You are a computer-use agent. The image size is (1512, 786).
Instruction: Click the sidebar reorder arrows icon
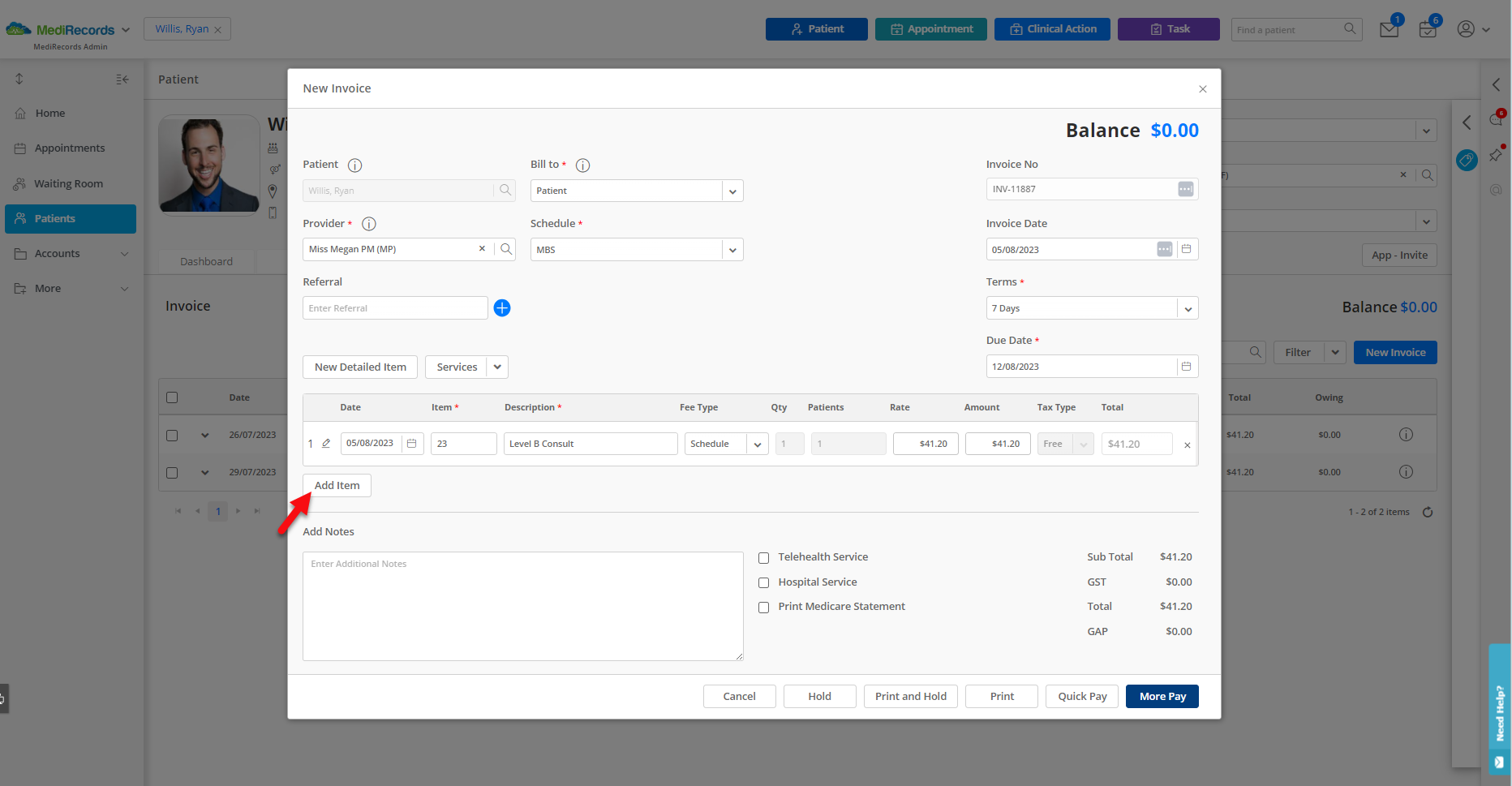[19, 79]
